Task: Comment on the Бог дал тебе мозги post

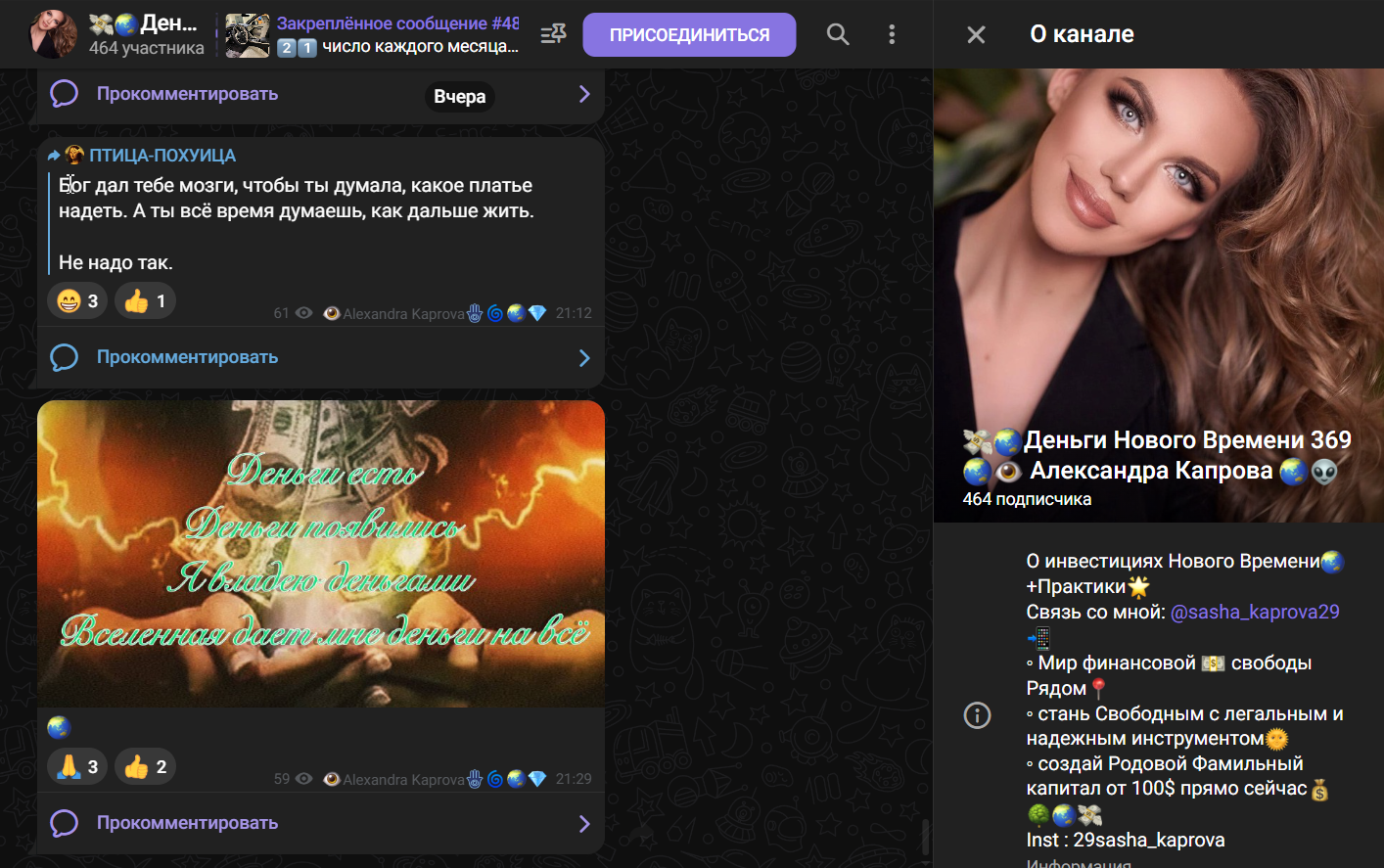Action: pos(187,357)
